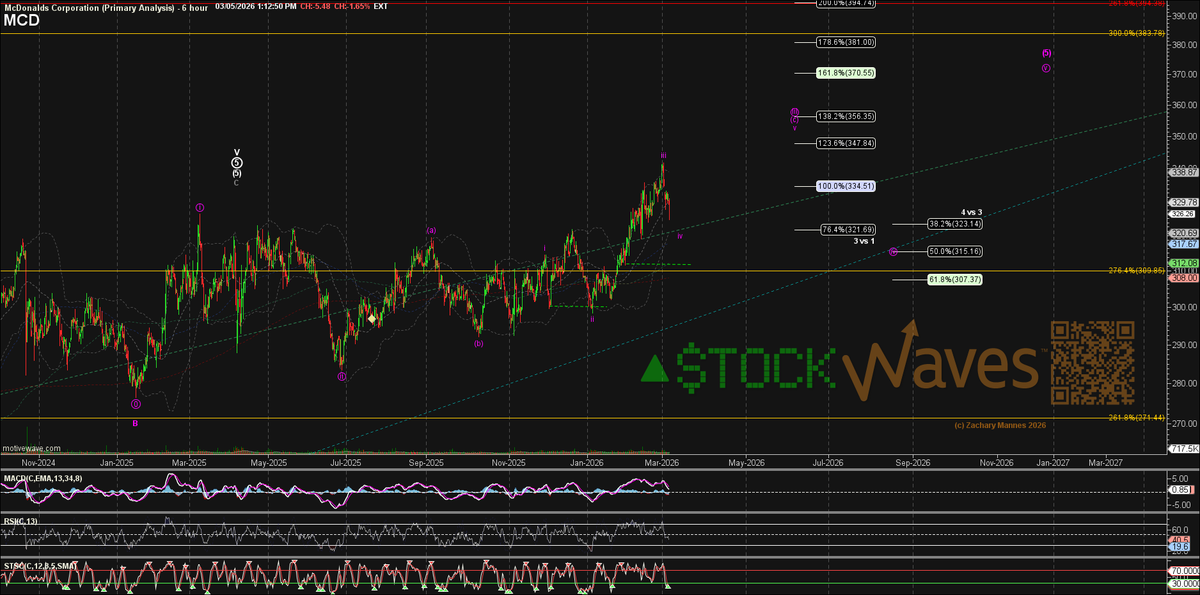
Task: Select the 61.8%(307.37) retracement label
Action: pyautogui.click(x=956, y=279)
